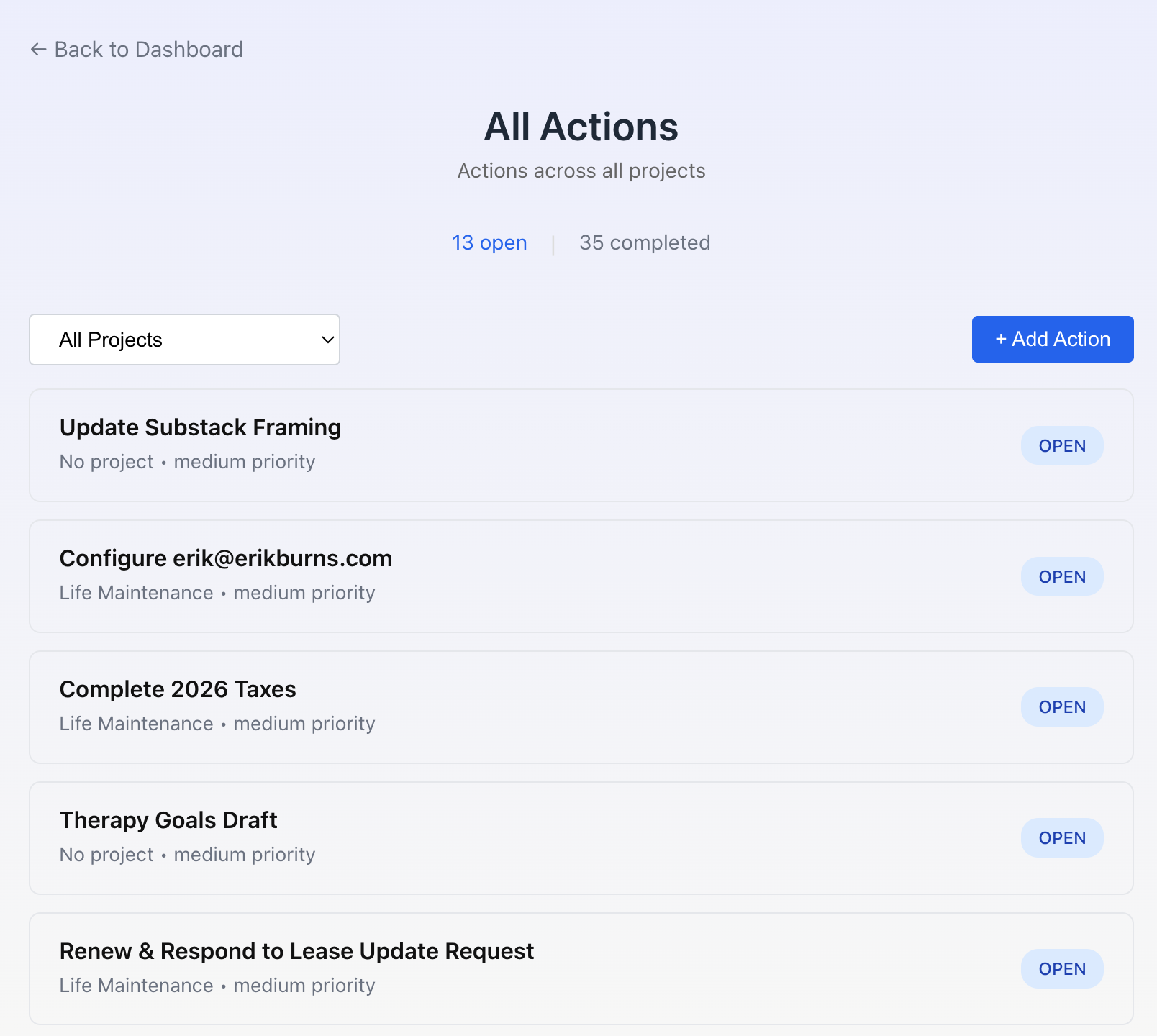Image resolution: width=1157 pixels, height=1036 pixels.
Task: Click the + Add Action button
Action: point(1052,340)
